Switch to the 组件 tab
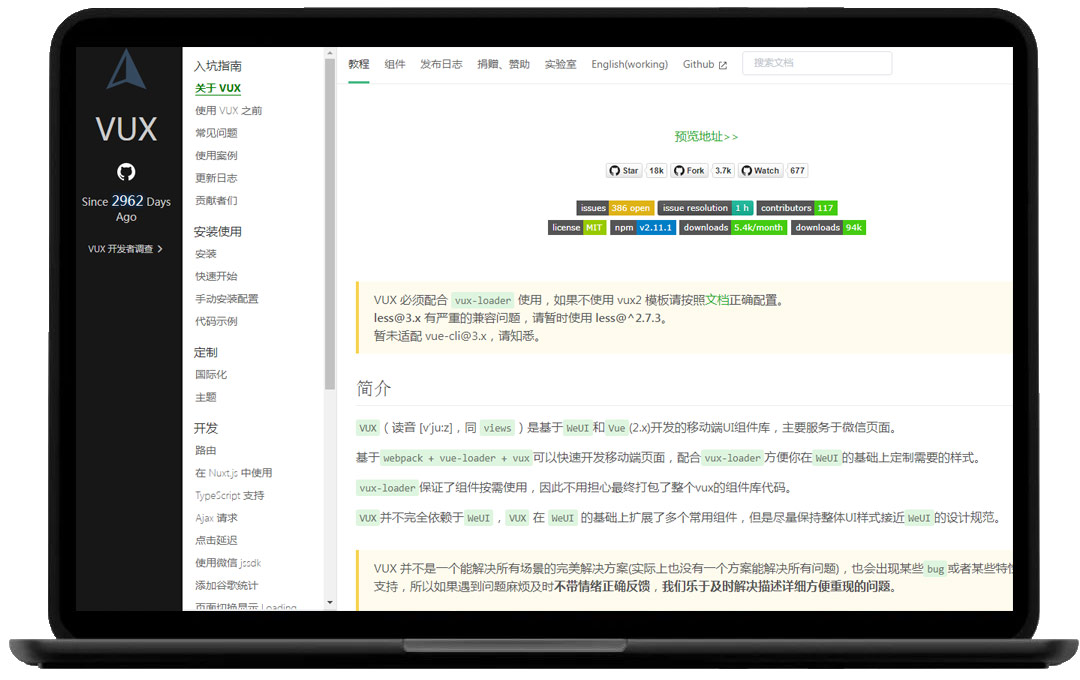The height and width of the screenshot is (680, 1080). 397,63
